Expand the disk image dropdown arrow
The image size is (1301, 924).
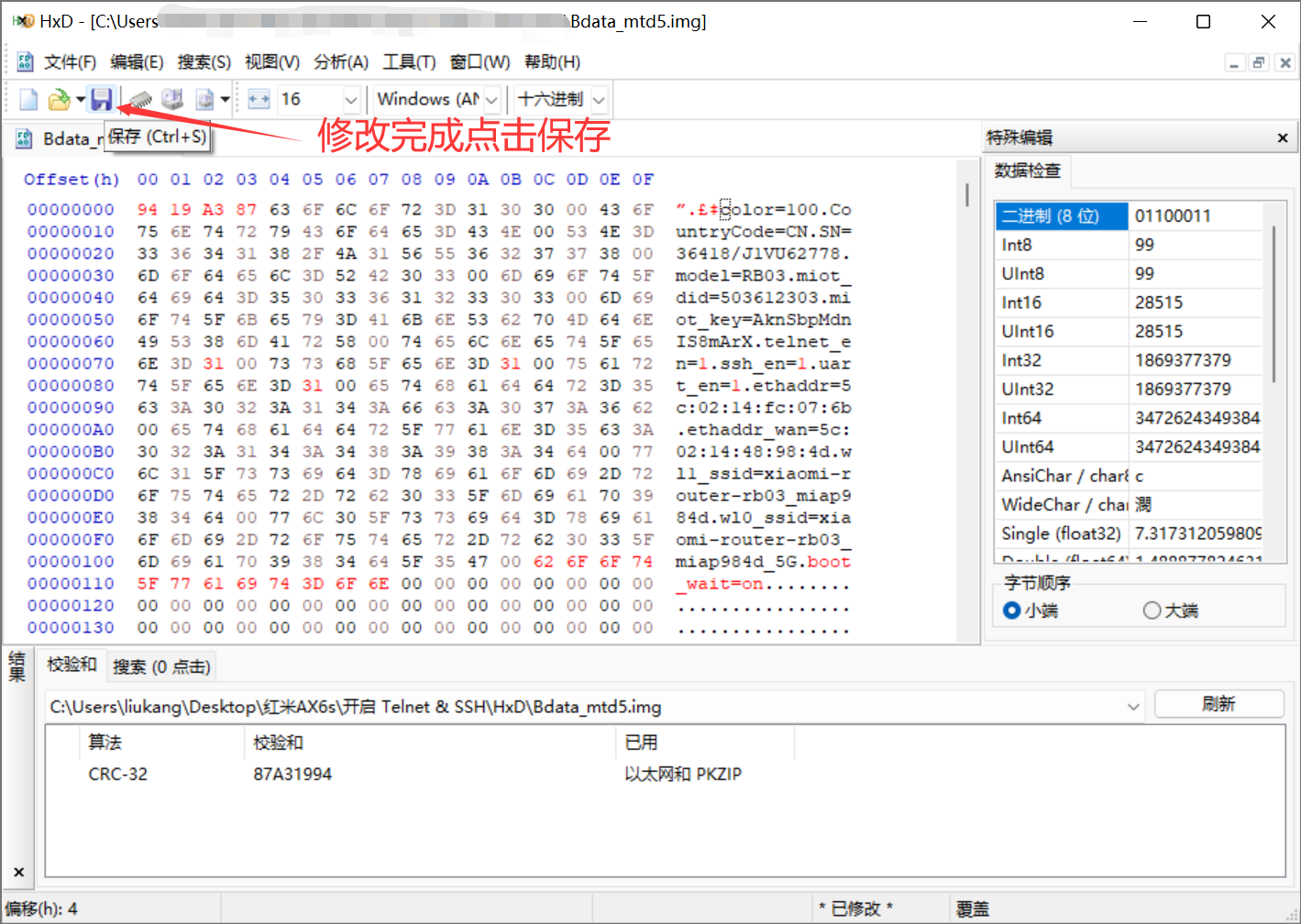225,99
